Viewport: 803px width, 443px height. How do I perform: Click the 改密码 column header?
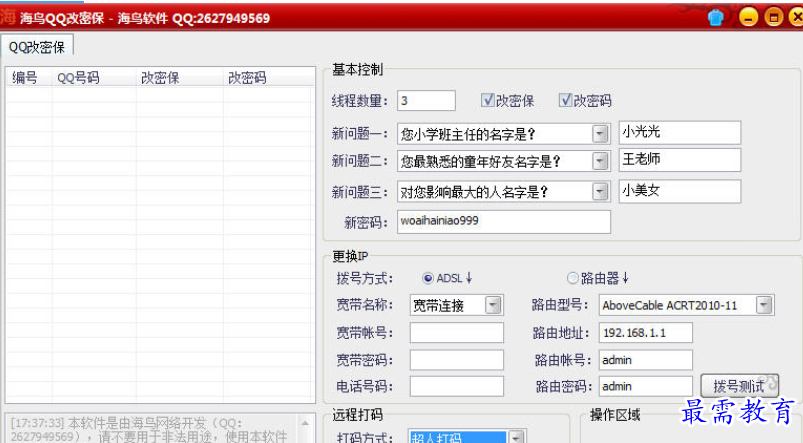click(269, 77)
